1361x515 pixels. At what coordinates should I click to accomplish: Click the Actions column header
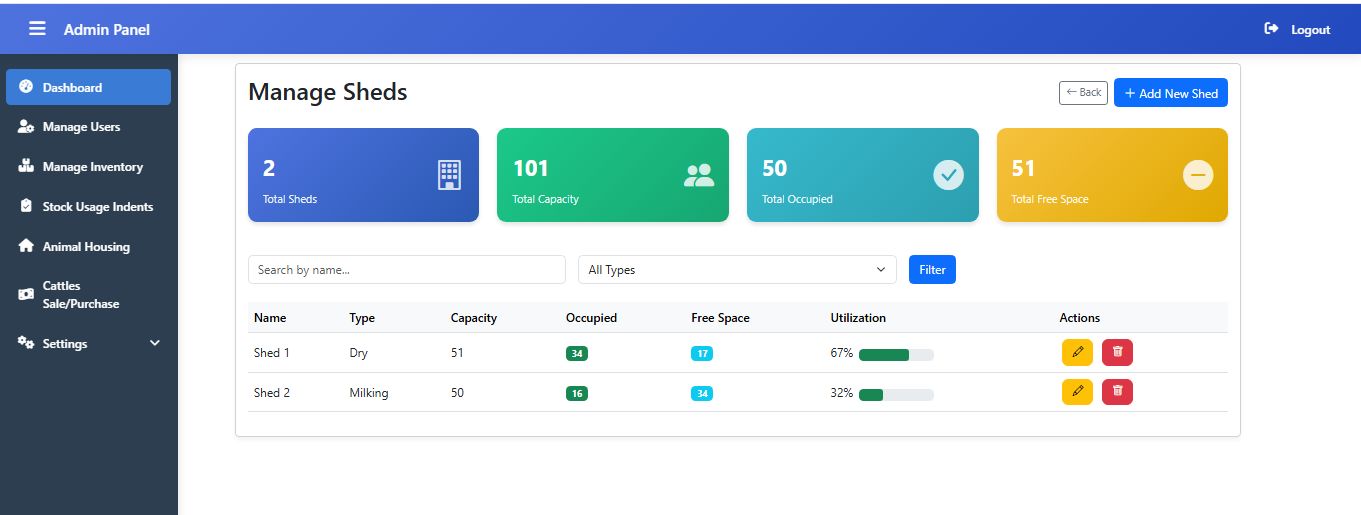tap(1080, 318)
